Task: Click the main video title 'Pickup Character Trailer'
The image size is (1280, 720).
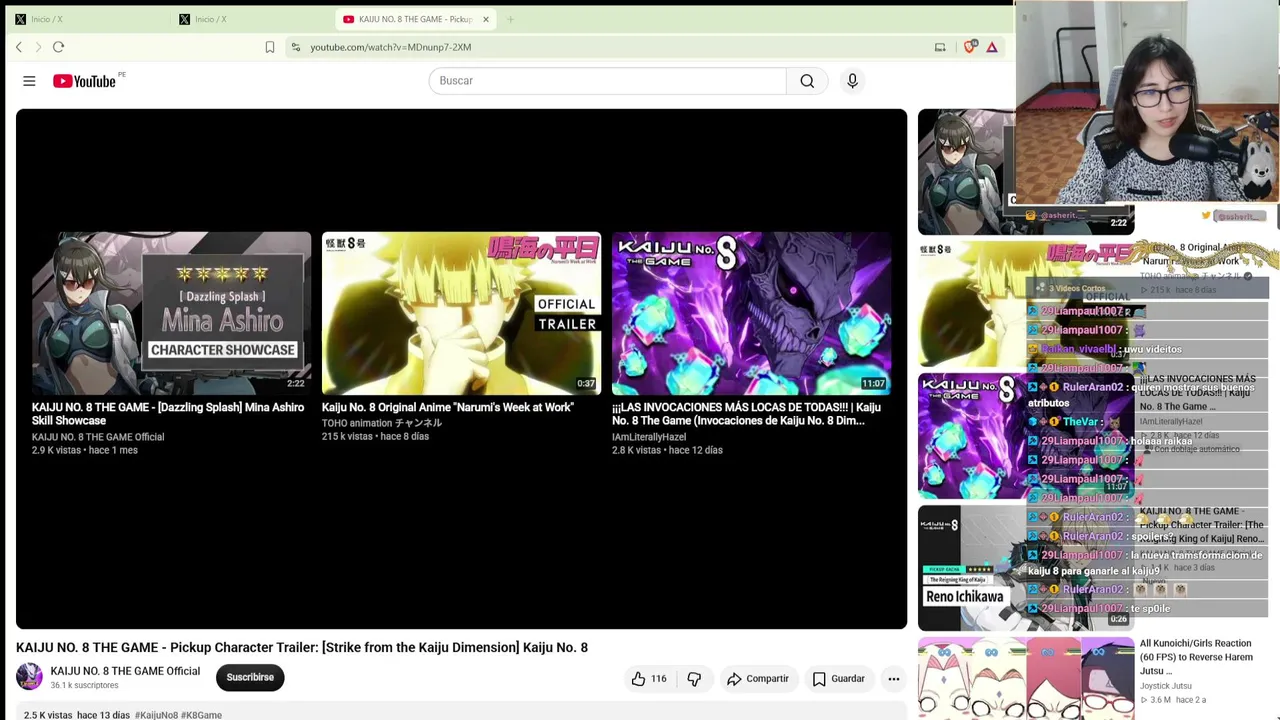Action: [302, 648]
